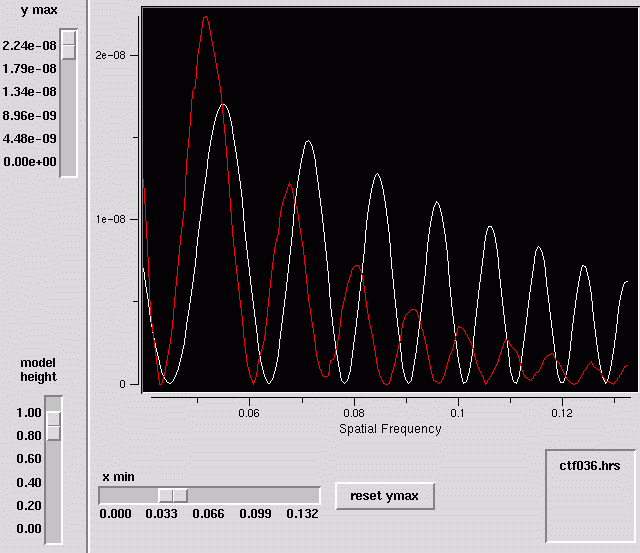
Task: Click the 4.48e-09 y max scale label
Action: (x=29, y=139)
